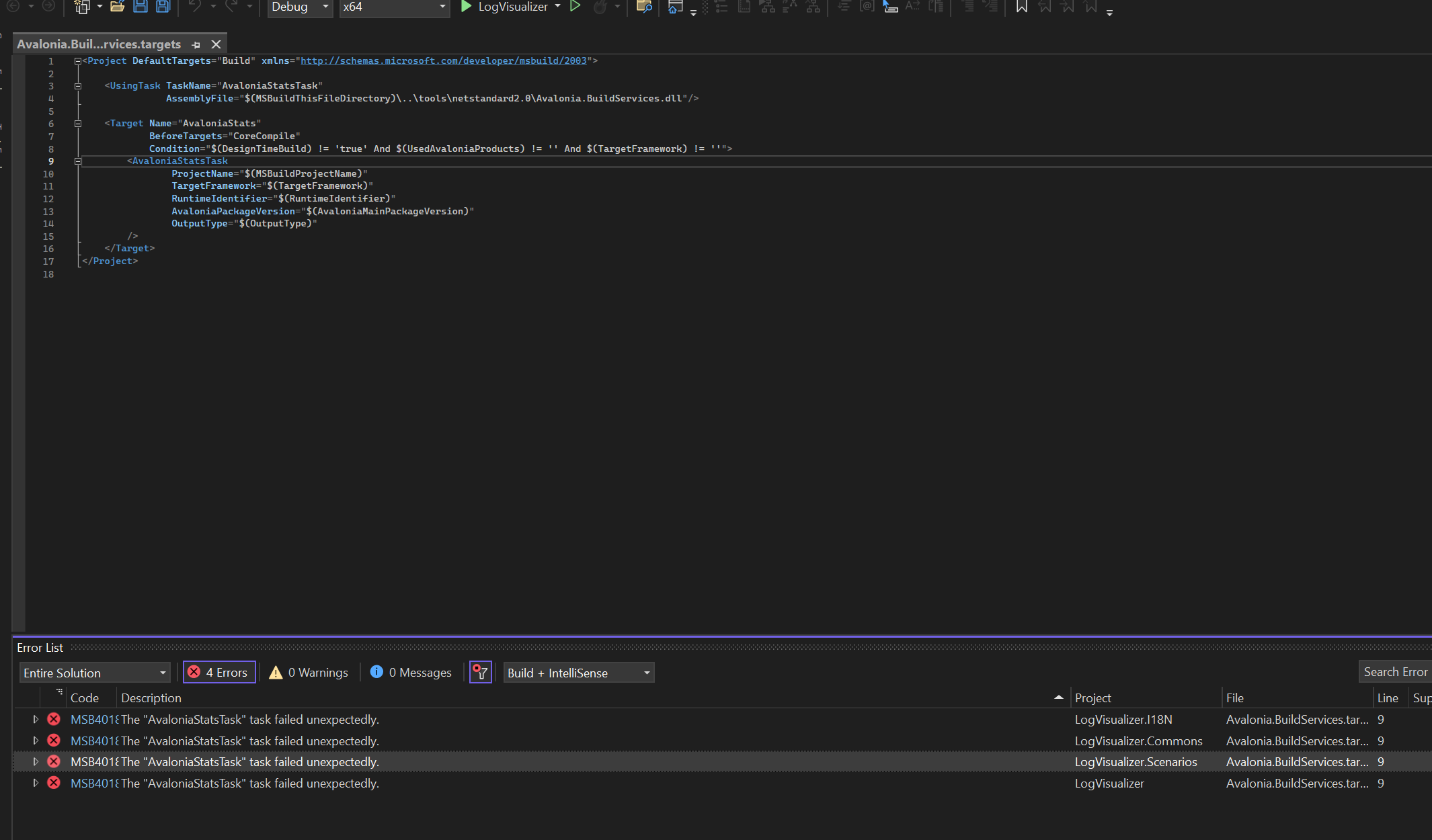Click the Undo icon in the toolbar
The image size is (1432, 840).
pyautogui.click(x=194, y=7)
